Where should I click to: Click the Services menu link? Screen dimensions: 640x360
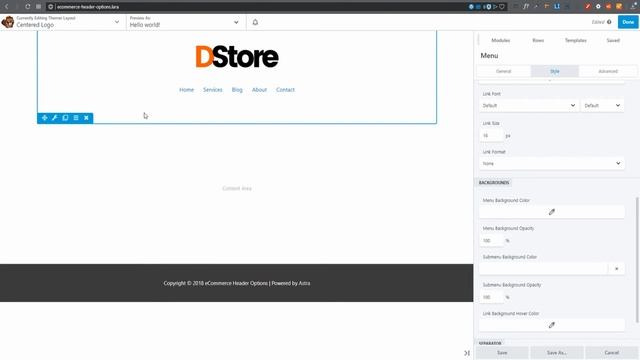click(213, 90)
